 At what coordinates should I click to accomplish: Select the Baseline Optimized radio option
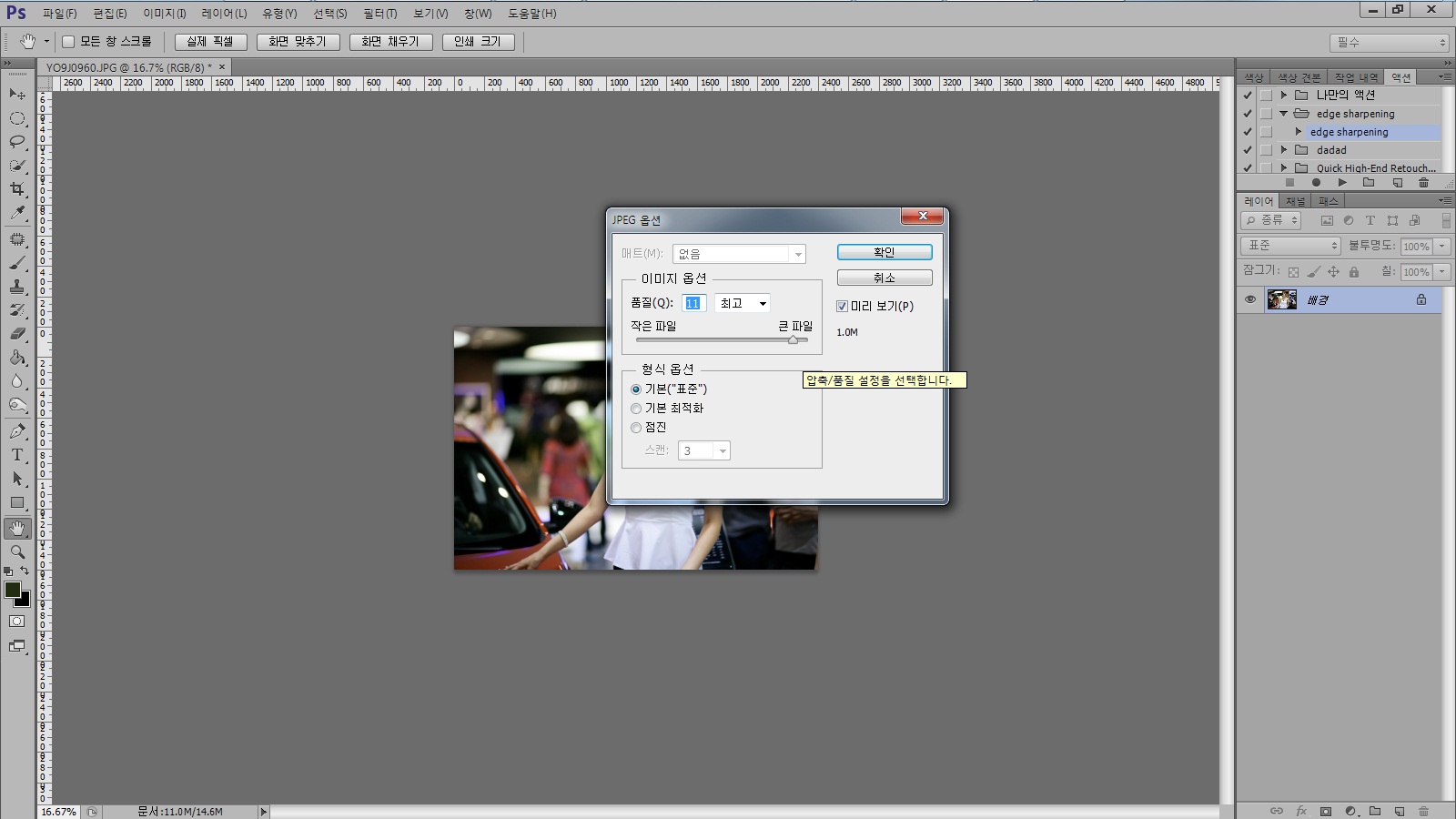pos(636,409)
